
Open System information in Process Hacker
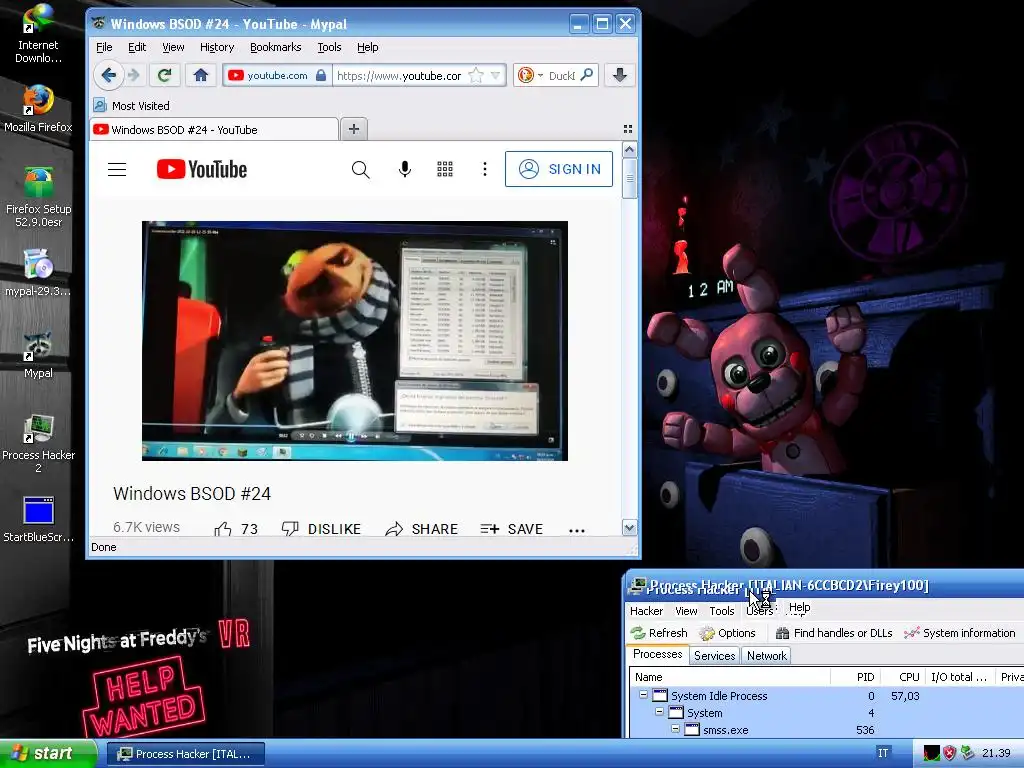[960, 633]
